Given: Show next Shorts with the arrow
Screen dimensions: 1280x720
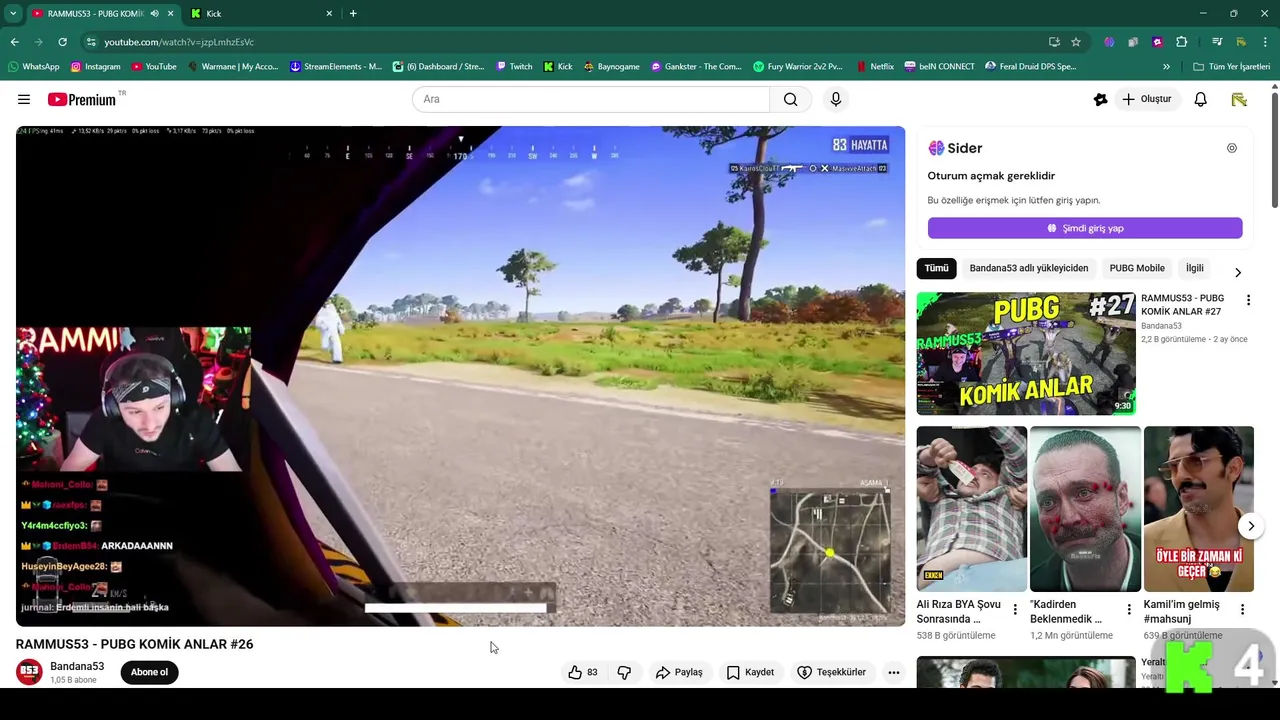Looking at the screenshot, I should [x=1250, y=526].
